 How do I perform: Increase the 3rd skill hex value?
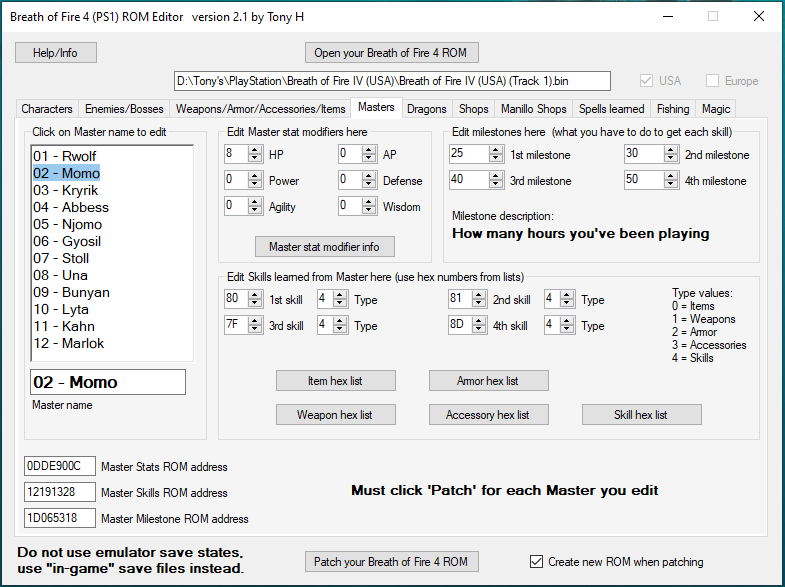point(255,321)
